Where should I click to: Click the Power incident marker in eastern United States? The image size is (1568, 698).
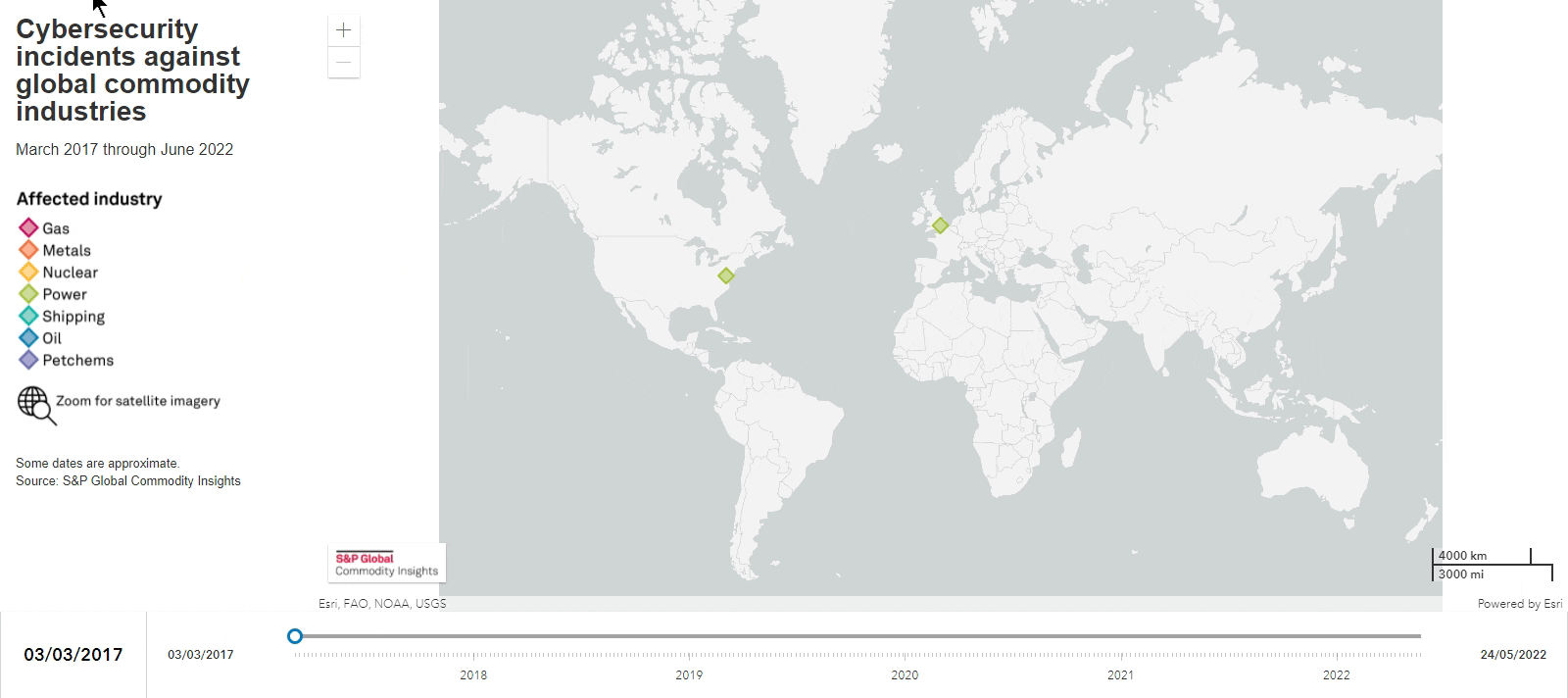pyautogui.click(x=725, y=275)
